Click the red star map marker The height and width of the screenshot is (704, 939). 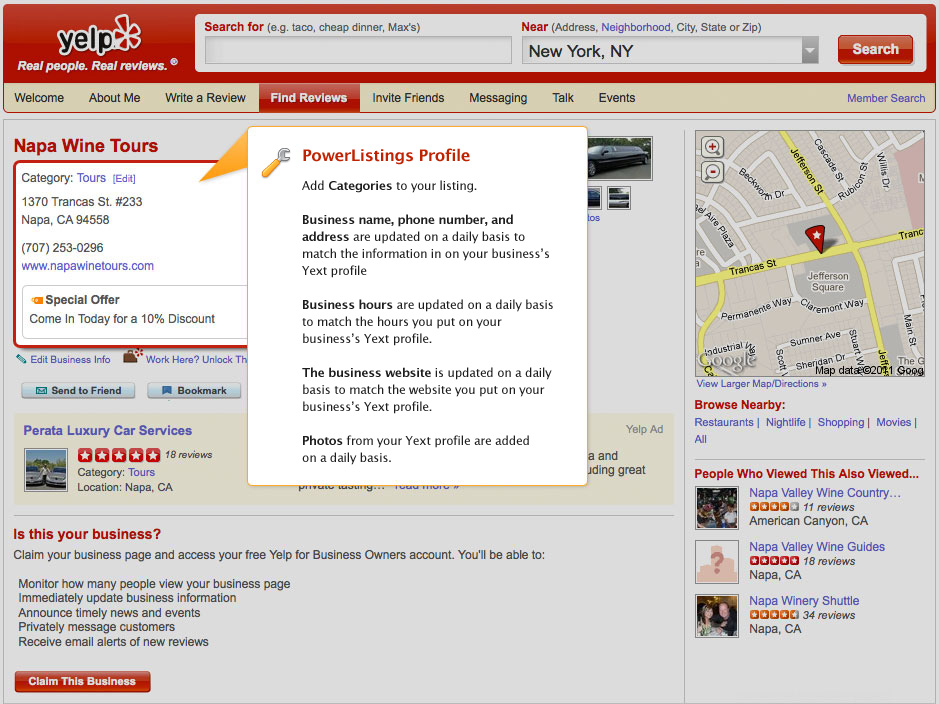coord(815,238)
